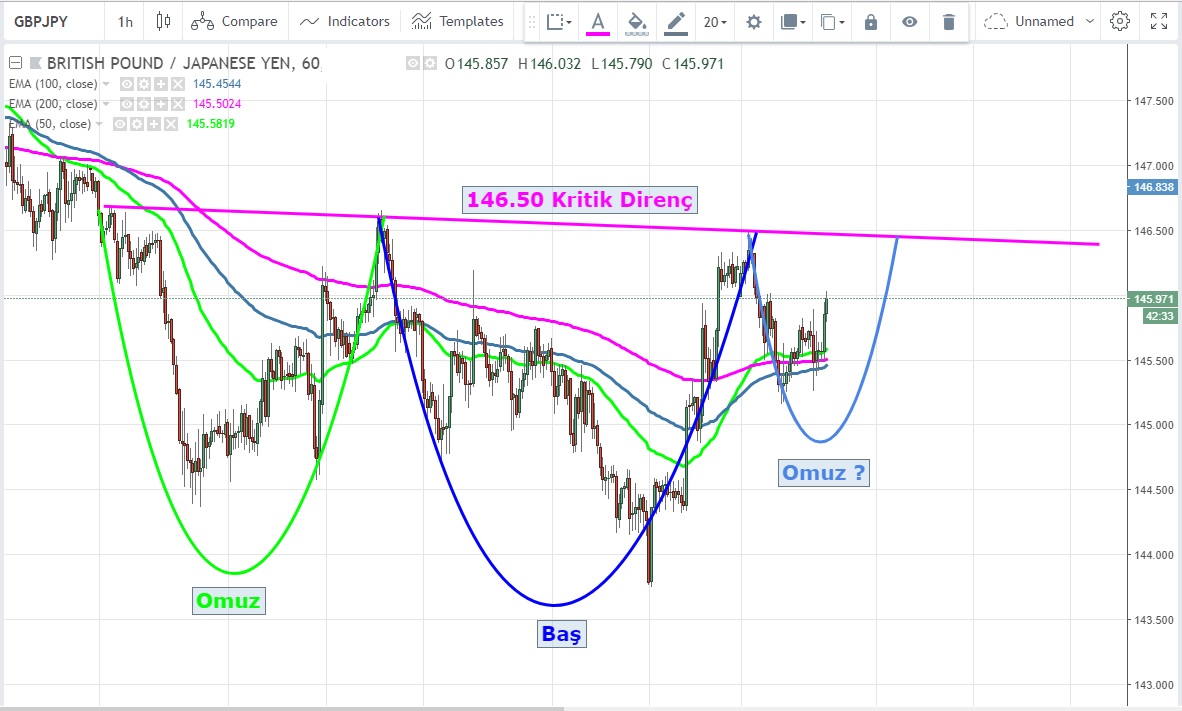Click the GBPJPY symbol search field

coord(50,21)
